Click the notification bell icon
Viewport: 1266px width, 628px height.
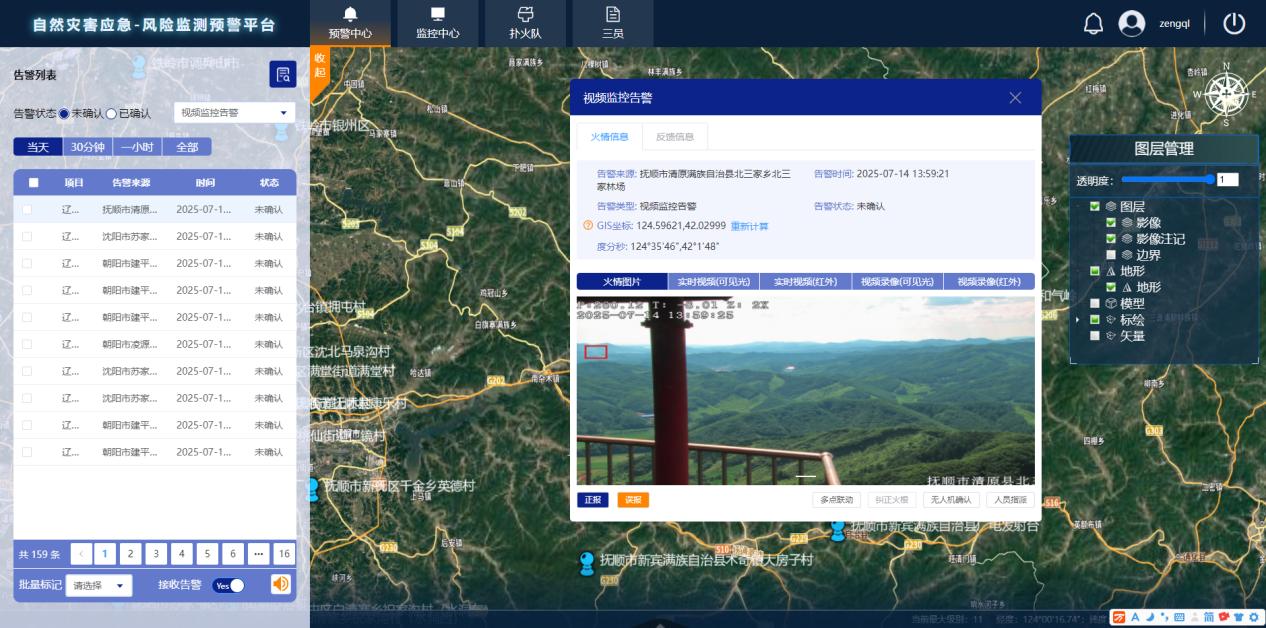pos(1093,24)
